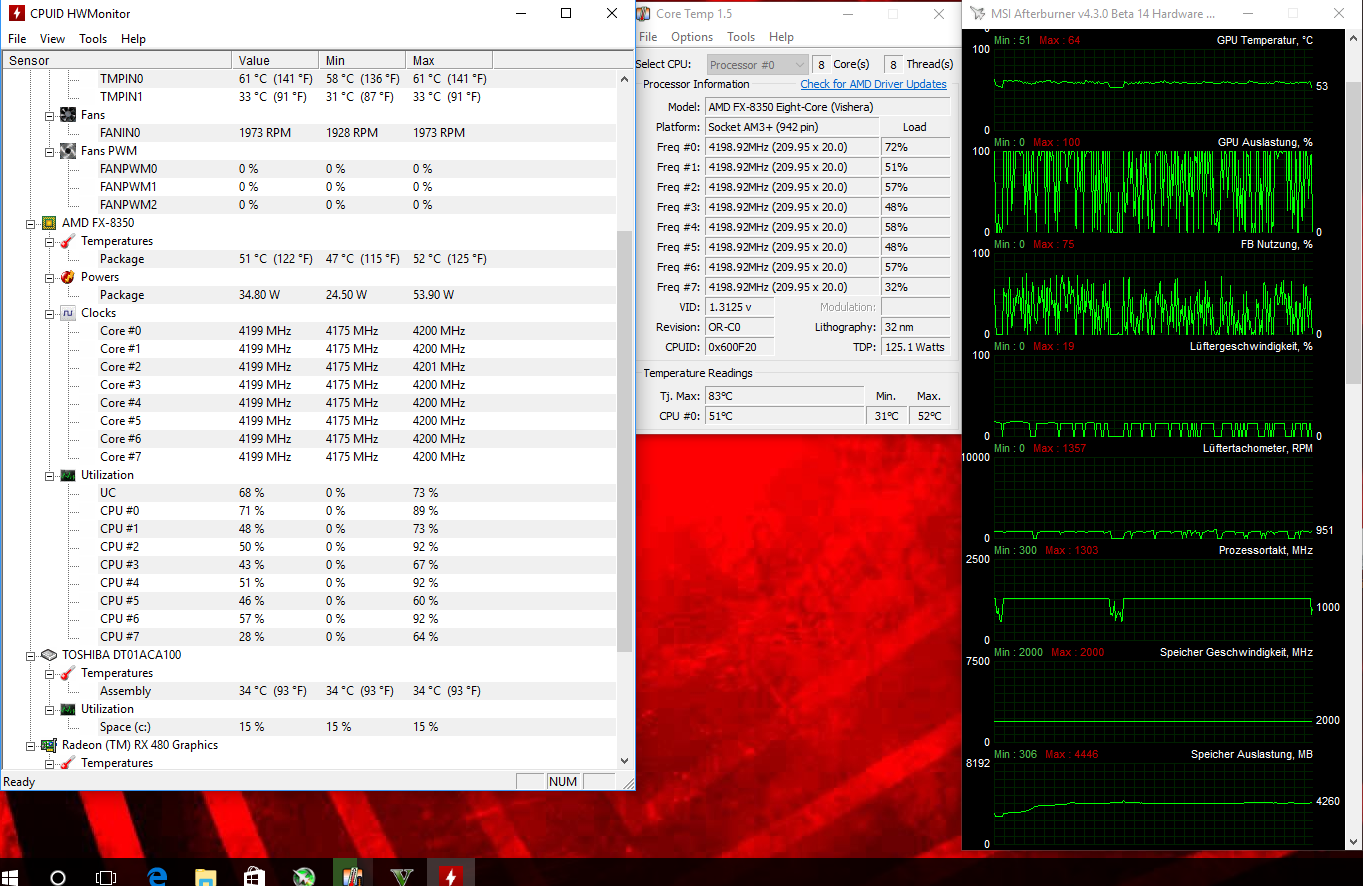This screenshot has width=1363, height=886.
Task: Open Cortana search circle on taskbar
Action: click(58, 877)
